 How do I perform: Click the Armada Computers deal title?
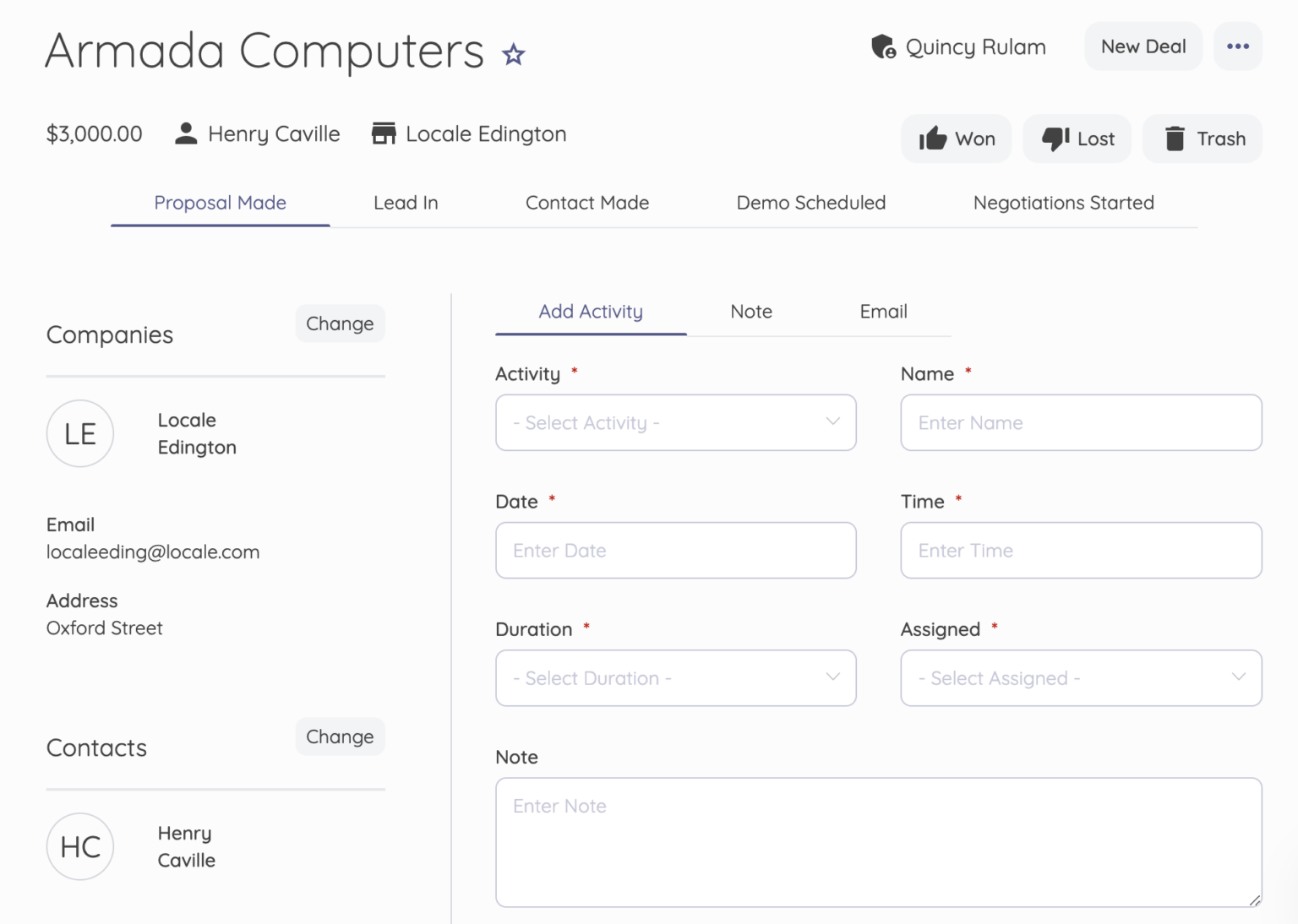(x=265, y=51)
